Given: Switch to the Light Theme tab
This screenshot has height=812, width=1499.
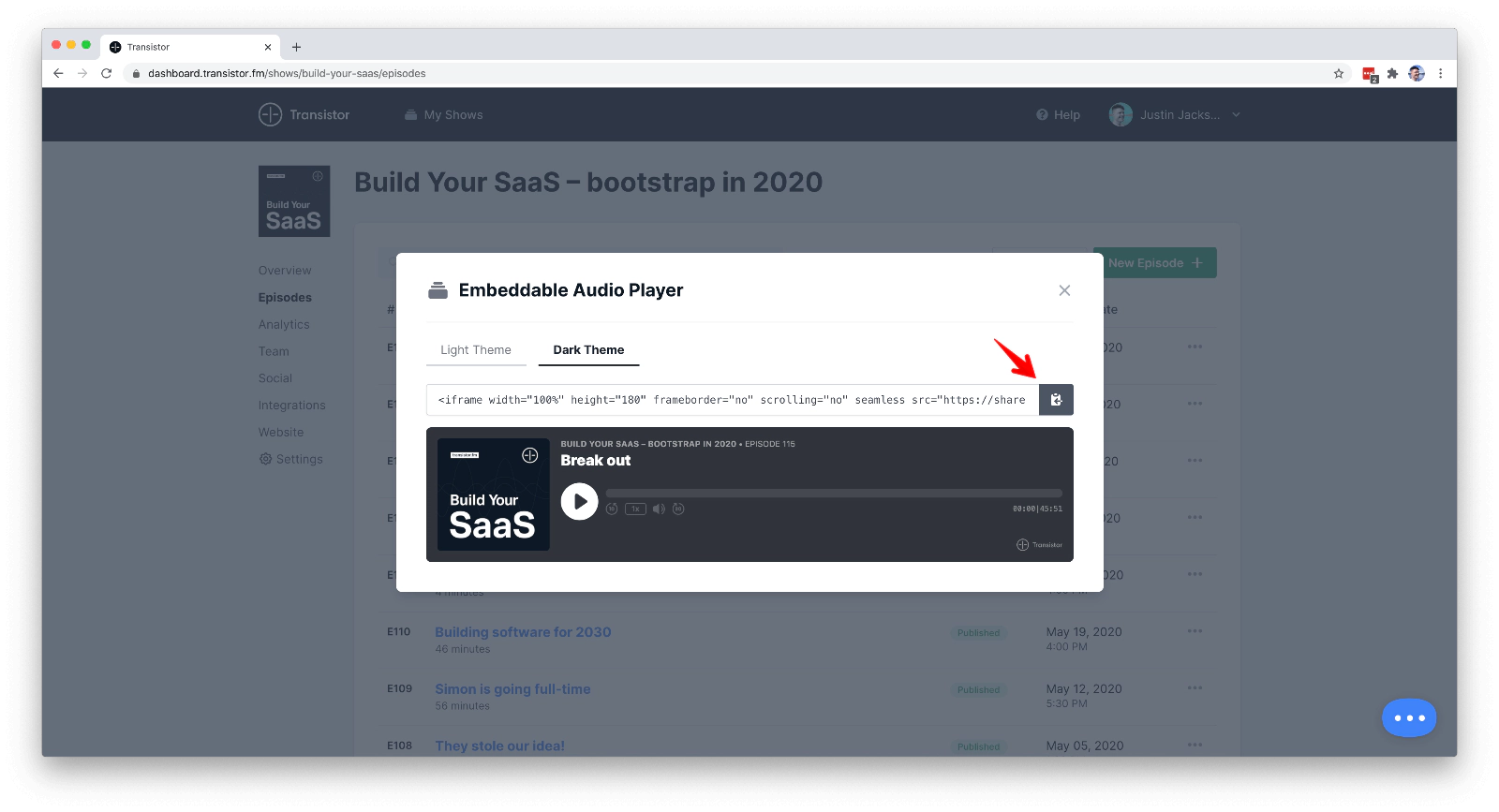Looking at the screenshot, I should tap(476, 350).
